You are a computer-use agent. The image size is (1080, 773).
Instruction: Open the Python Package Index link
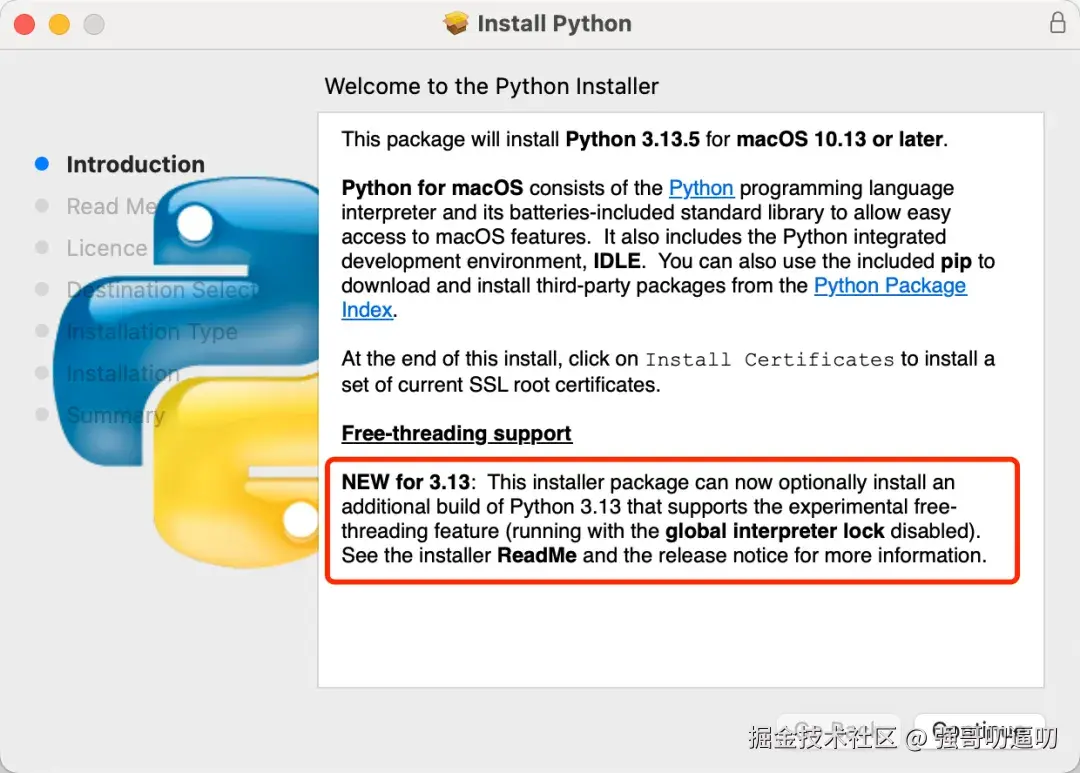click(890, 285)
